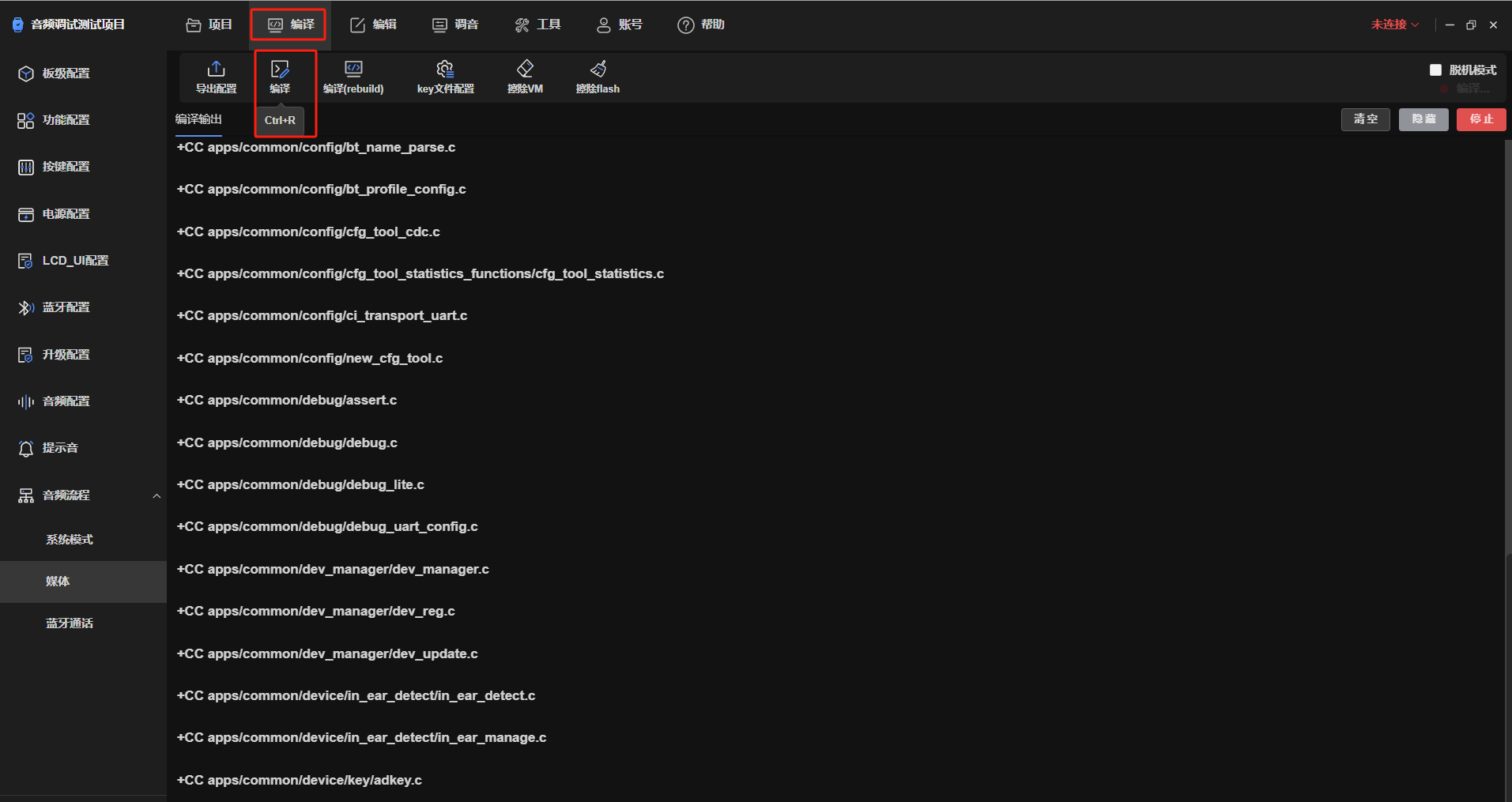Image resolution: width=1512 pixels, height=802 pixels.
Task: Click the bt_name_parse.c output line
Action: 316,148
